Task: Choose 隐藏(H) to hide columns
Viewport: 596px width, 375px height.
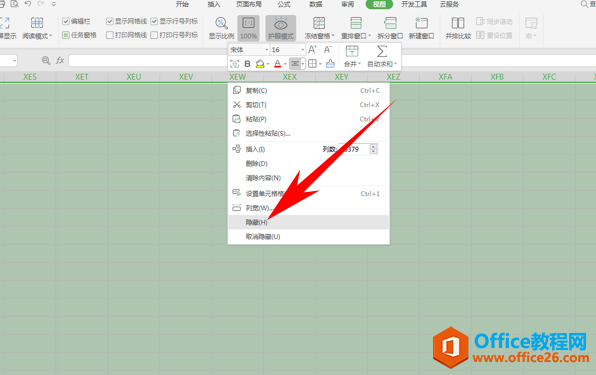Action: [308, 222]
